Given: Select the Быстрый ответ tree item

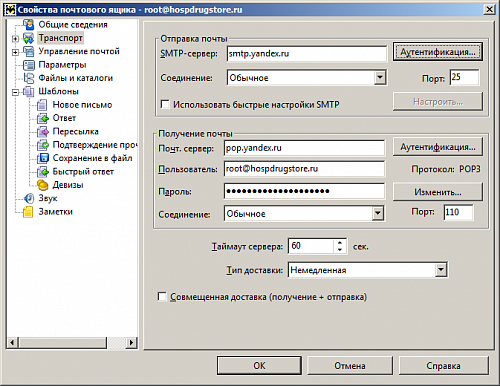Looking at the screenshot, I should pyautogui.click(x=83, y=172).
